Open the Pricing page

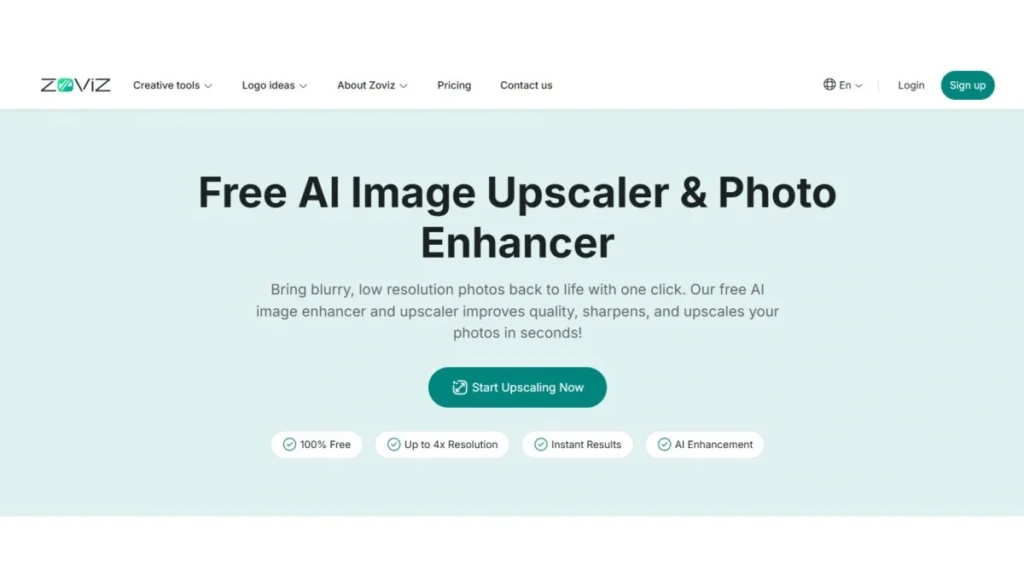pos(454,85)
